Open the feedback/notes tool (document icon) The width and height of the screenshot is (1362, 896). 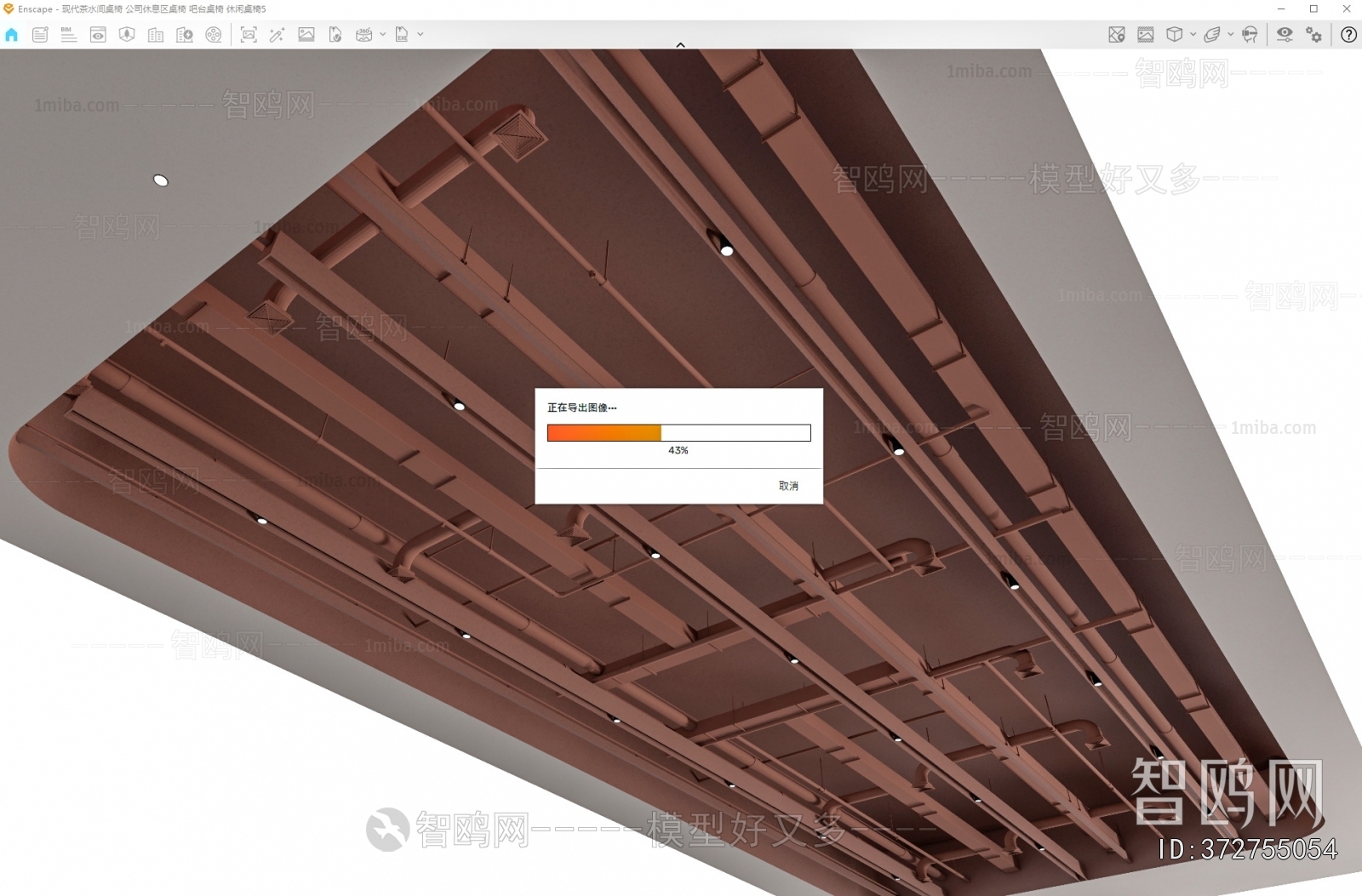pos(39,35)
